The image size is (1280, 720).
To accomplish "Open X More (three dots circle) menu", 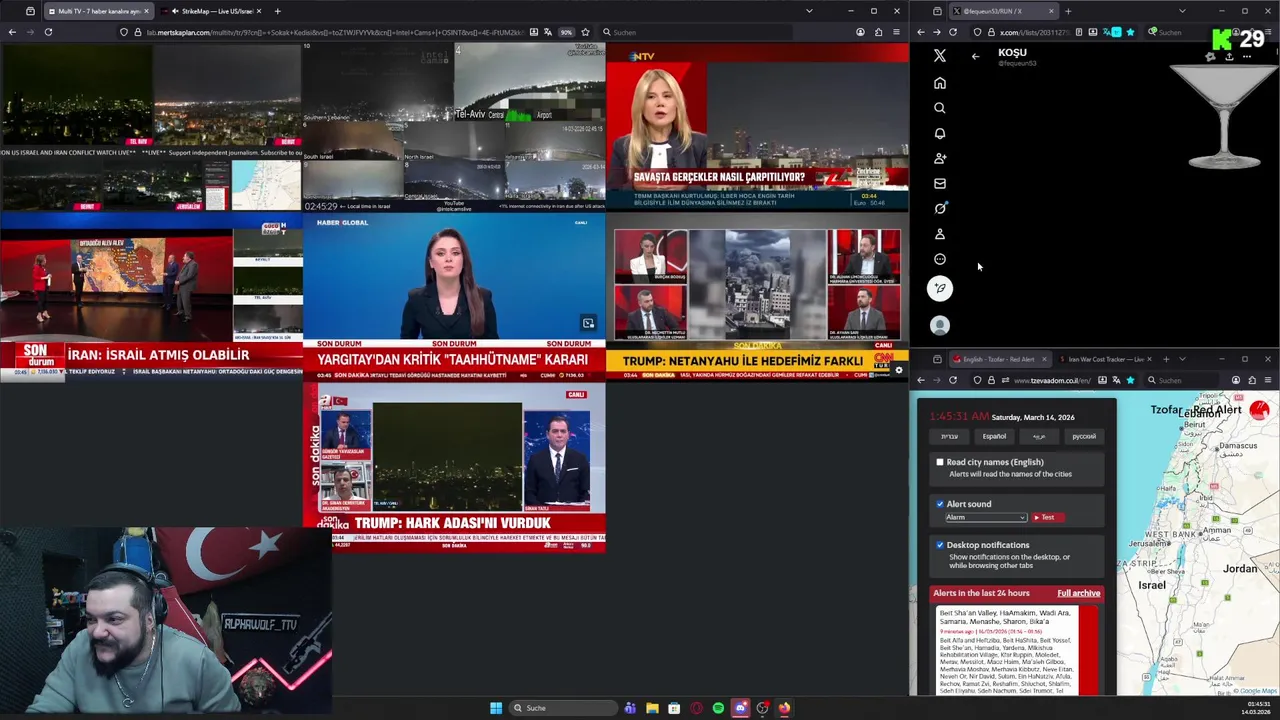I will pyautogui.click(x=939, y=259).
